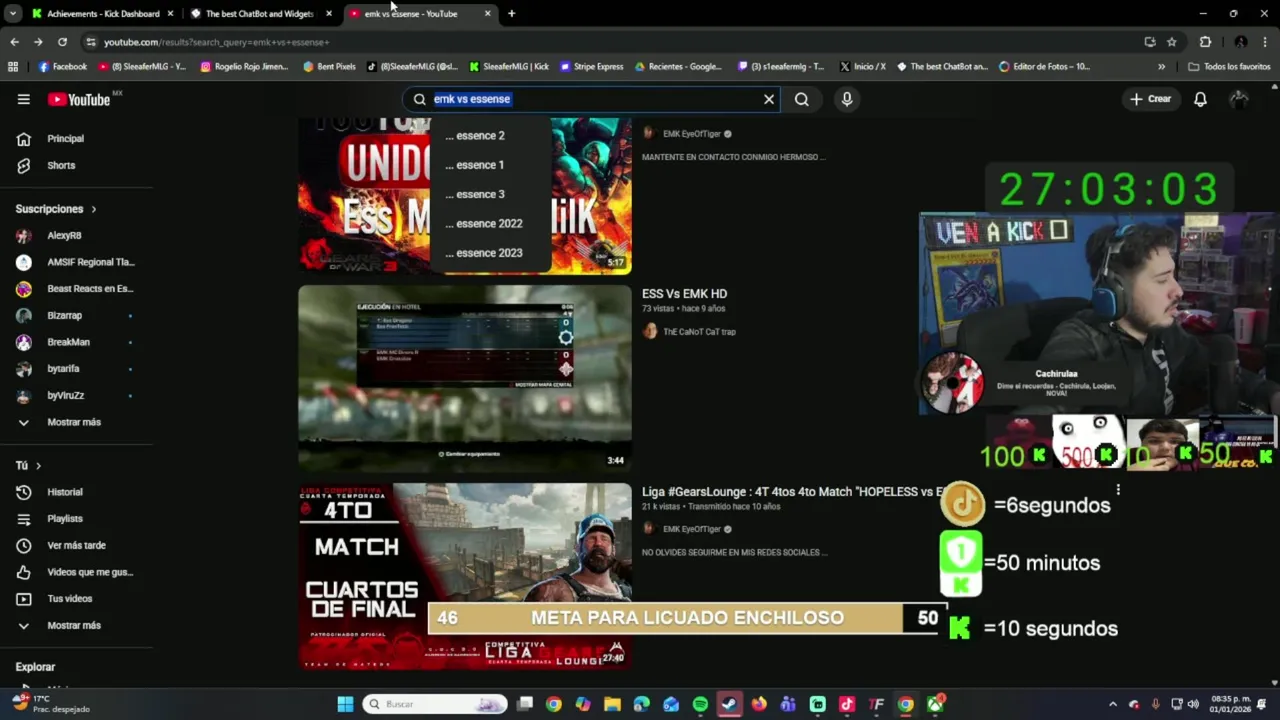Screen dimensions: 1280x720
Task: Click the search field with emk vs essense
Action: tap(590, 99)
